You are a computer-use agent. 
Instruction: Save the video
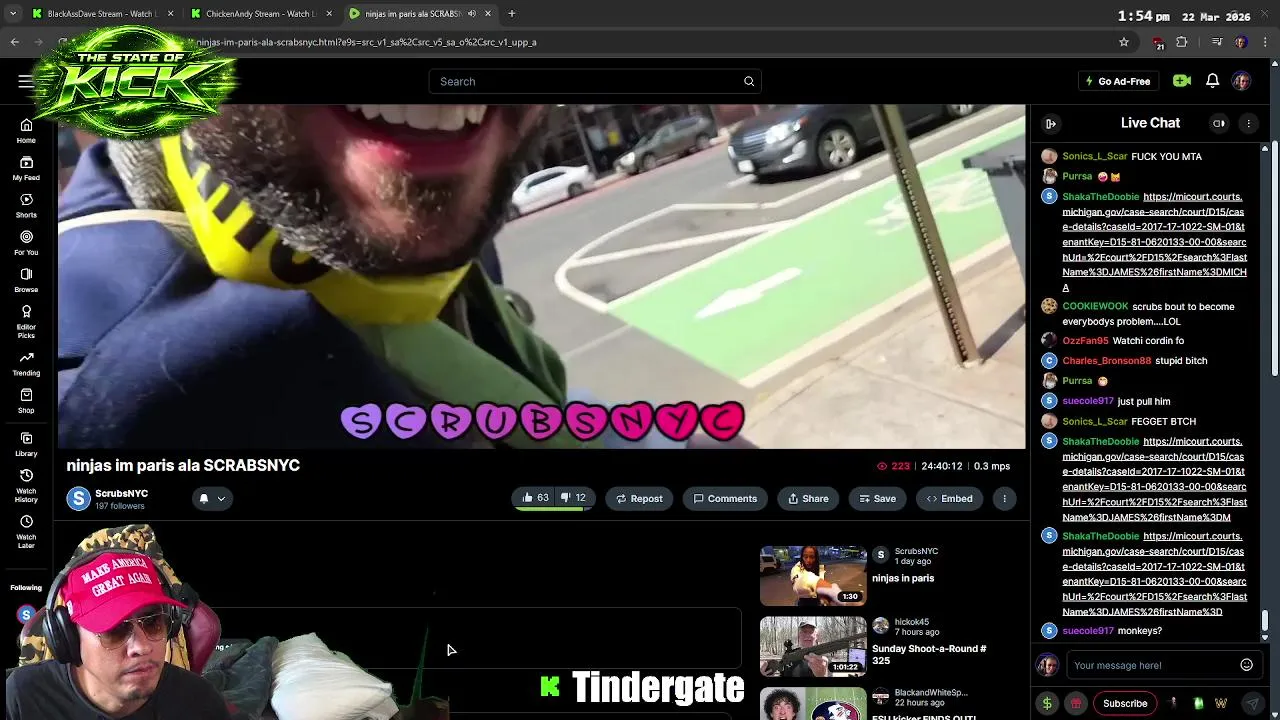(x=877, y=498)
